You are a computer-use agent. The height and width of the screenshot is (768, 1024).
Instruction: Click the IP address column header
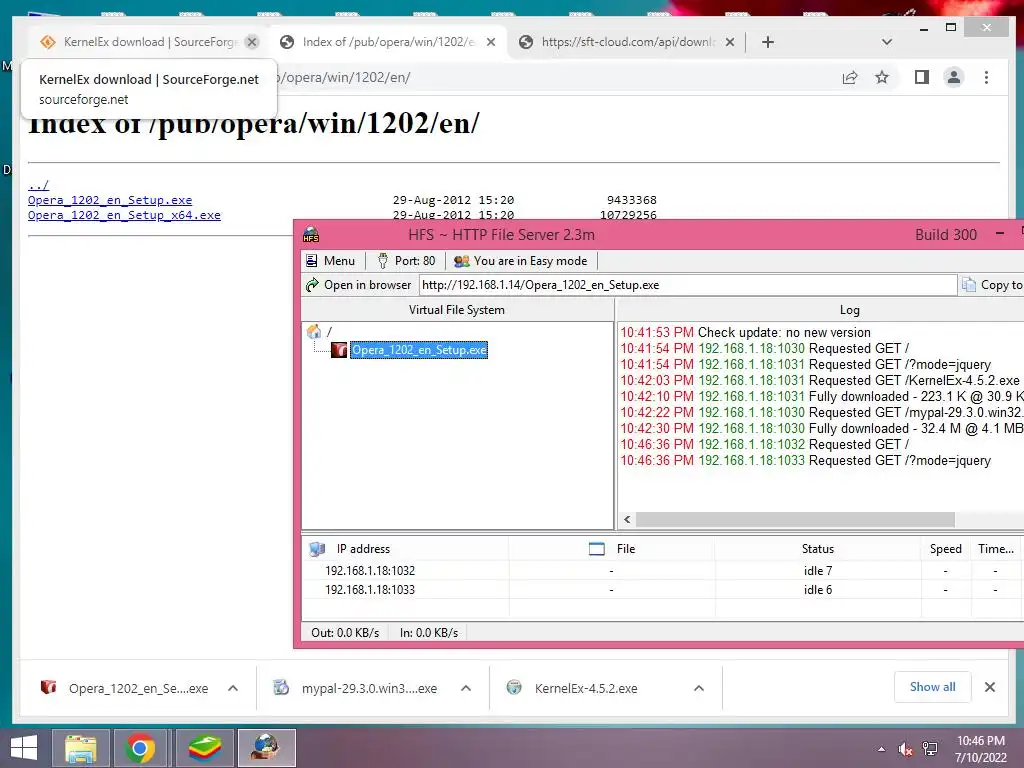coord(406,549)
